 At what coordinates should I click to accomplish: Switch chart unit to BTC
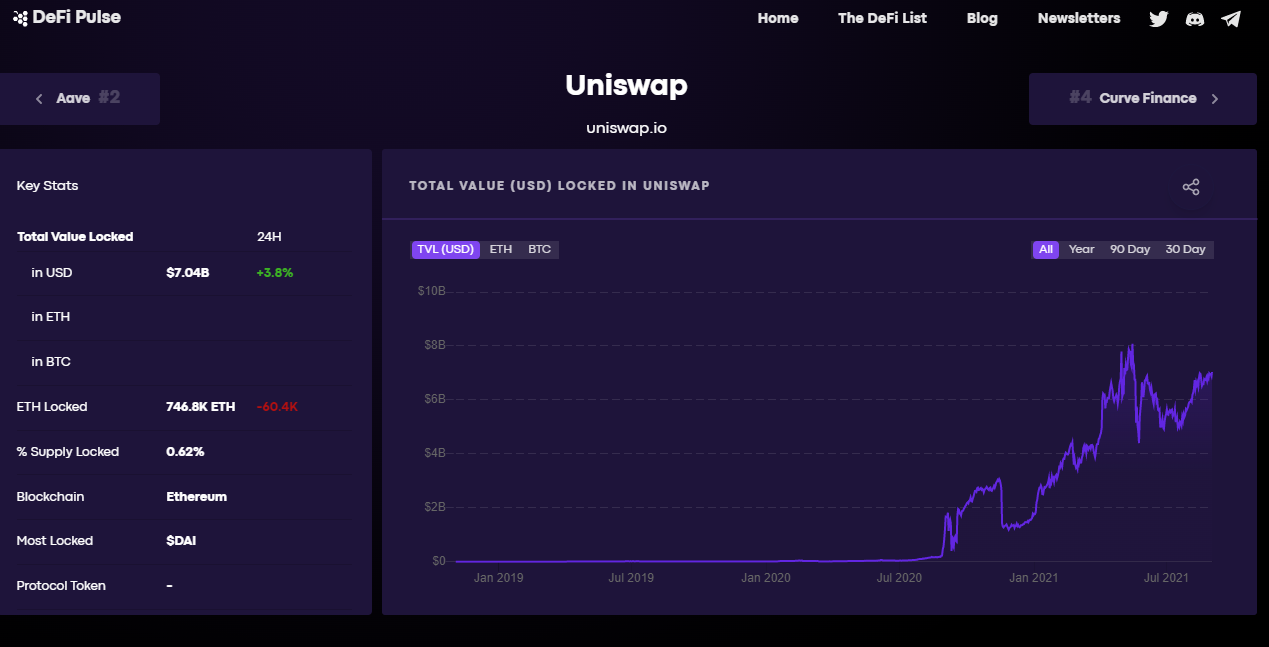540,249
